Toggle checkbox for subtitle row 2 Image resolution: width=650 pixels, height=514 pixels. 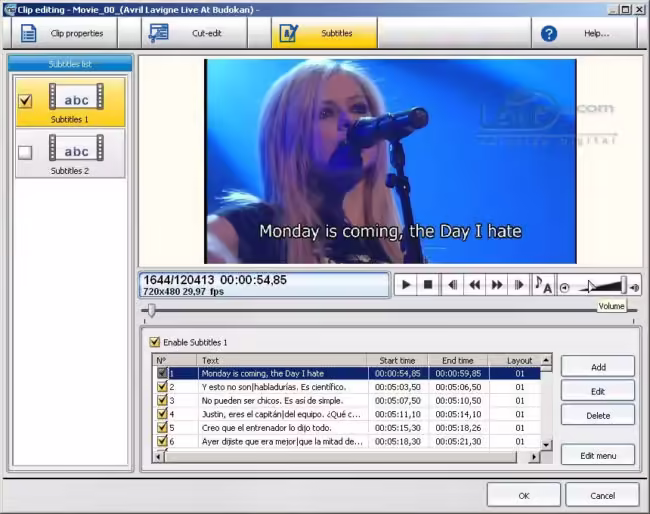click(162, 386)
